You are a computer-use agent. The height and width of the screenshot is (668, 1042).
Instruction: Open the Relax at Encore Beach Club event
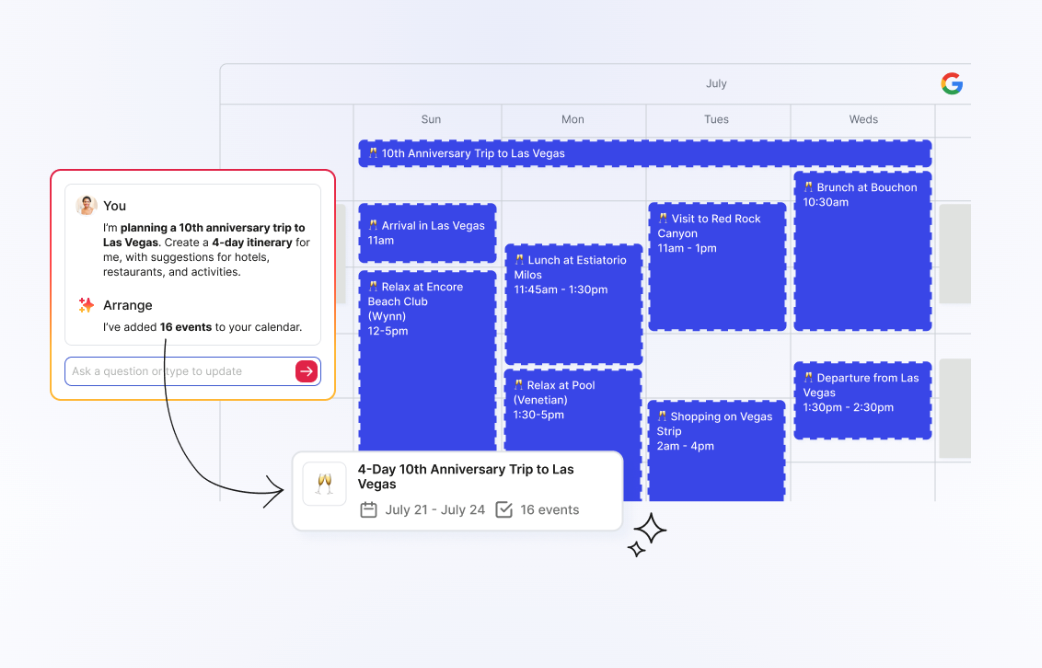[x=427, y=361]
